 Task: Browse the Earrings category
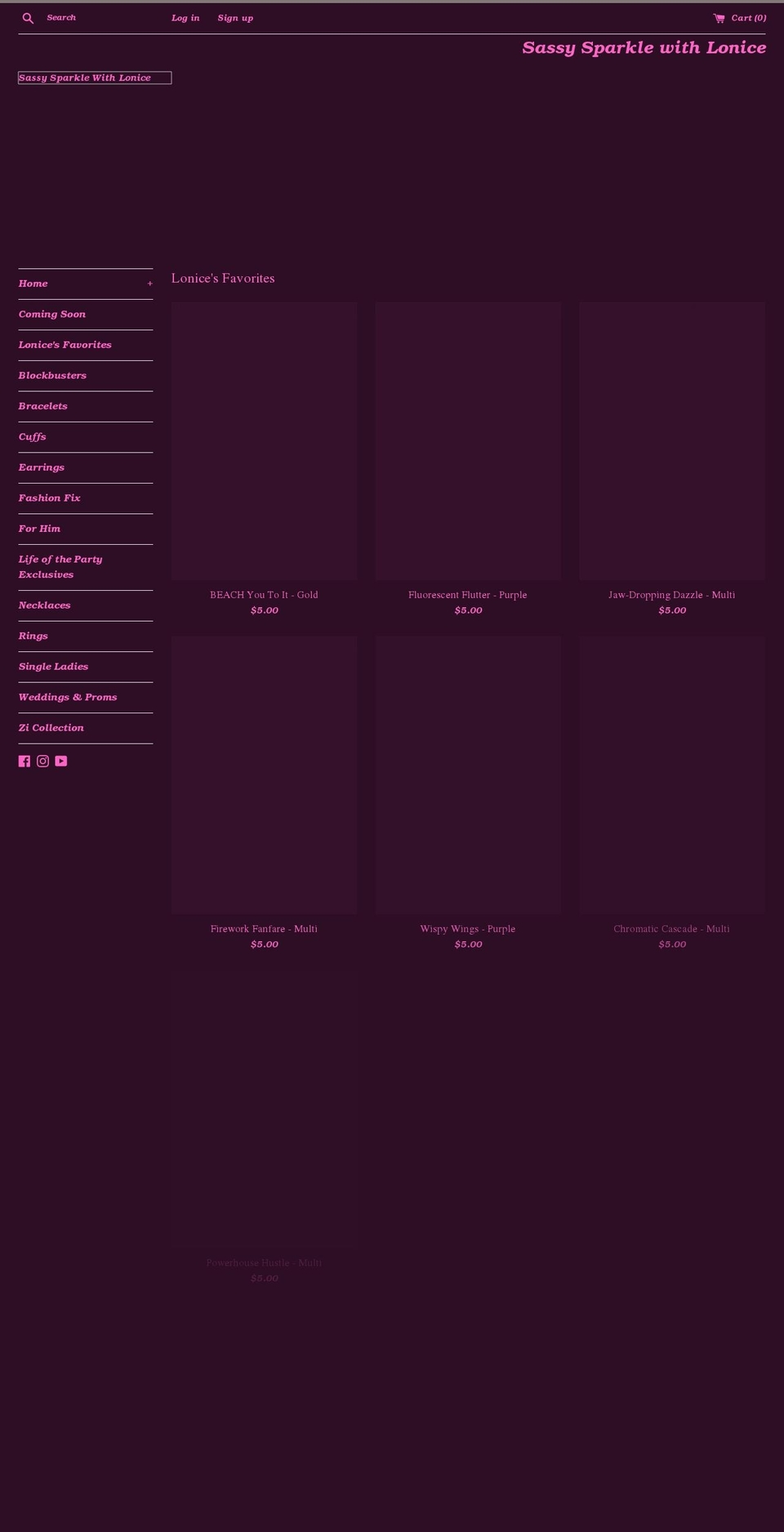[x=42, y=467]
